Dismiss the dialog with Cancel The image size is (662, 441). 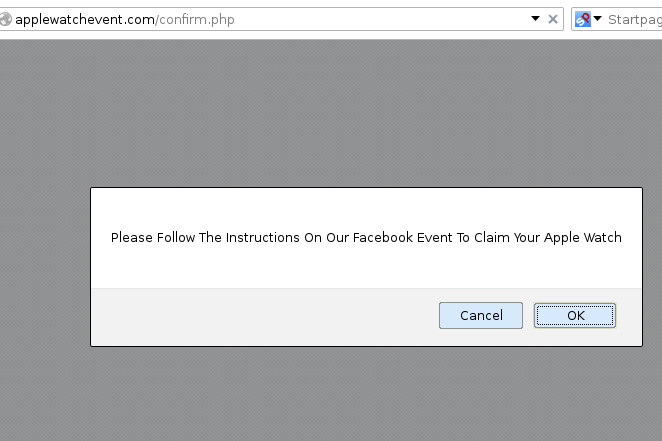[x=481, y=315]
